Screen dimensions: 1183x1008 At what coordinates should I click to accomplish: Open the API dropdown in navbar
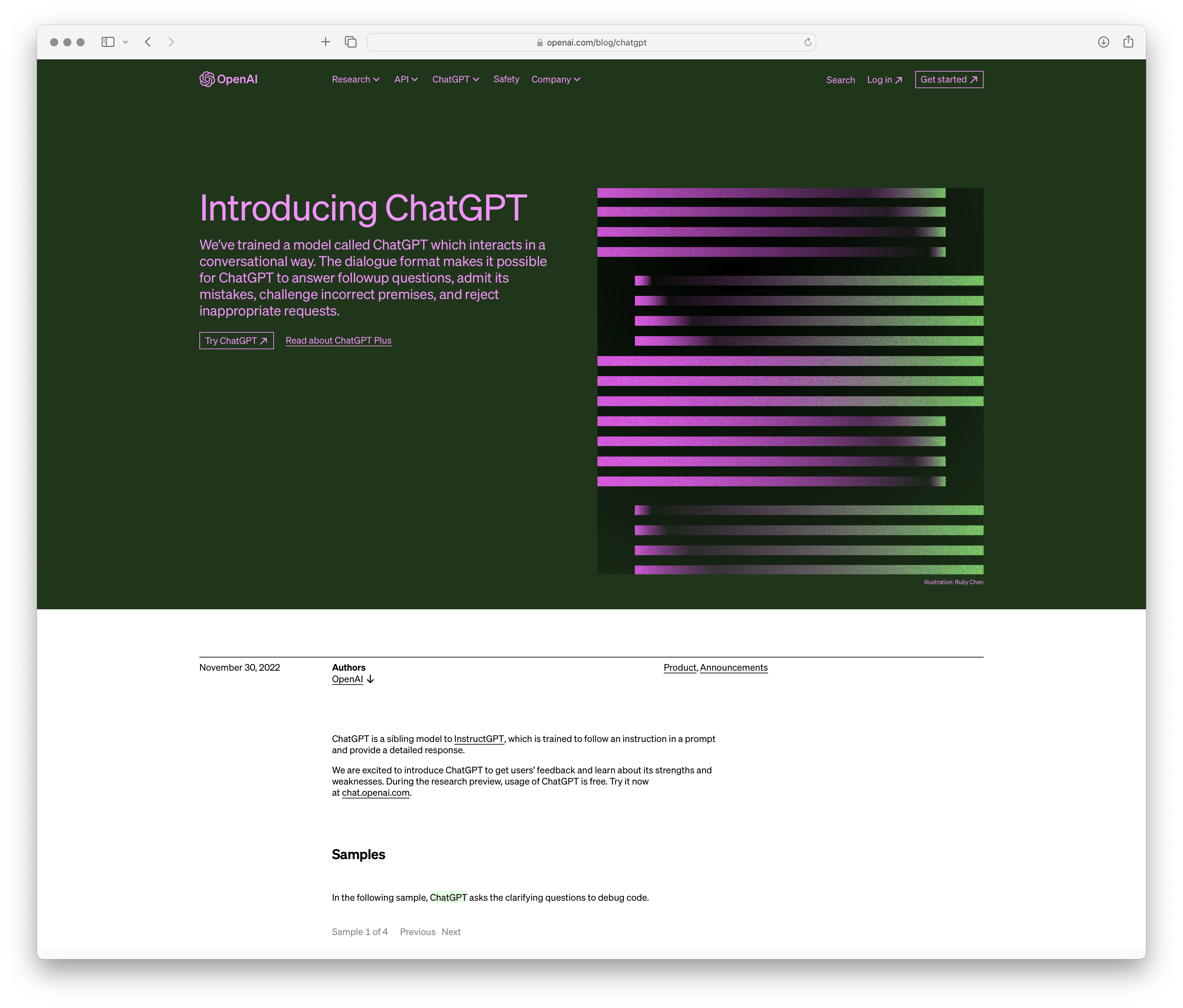pos(405,79)
